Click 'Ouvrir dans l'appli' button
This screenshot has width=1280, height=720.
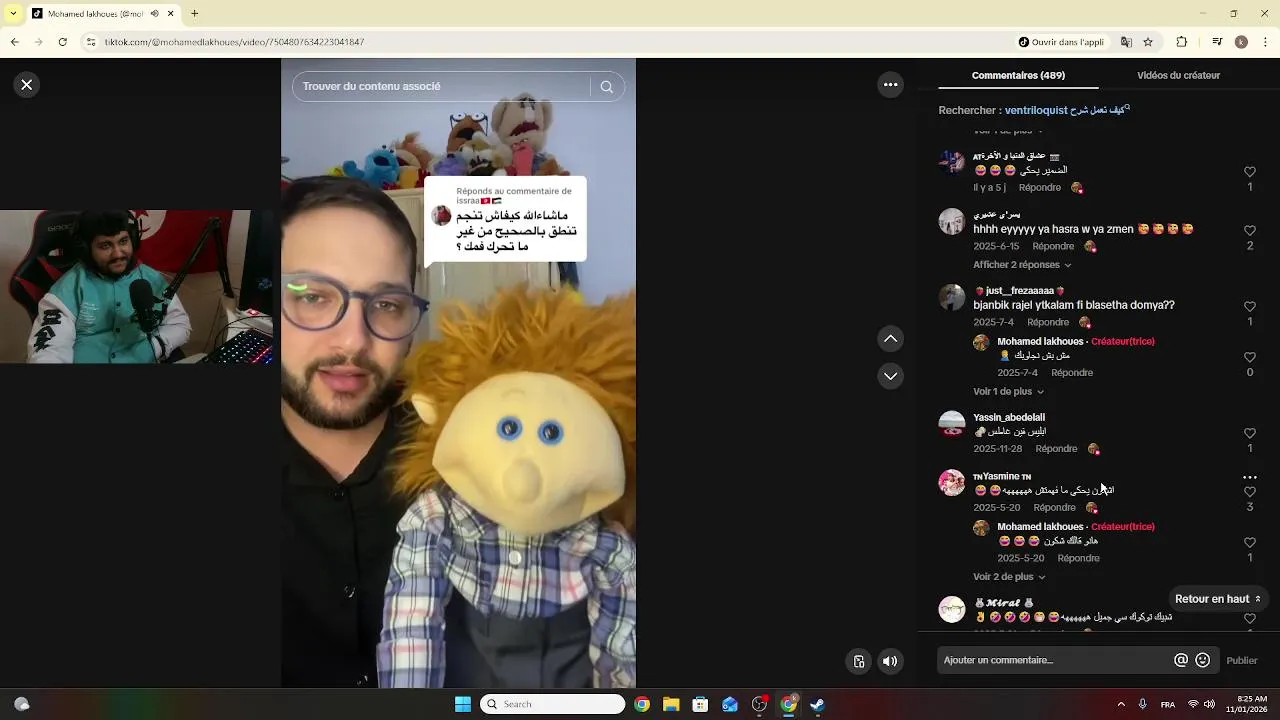[x=1061, y=42]
